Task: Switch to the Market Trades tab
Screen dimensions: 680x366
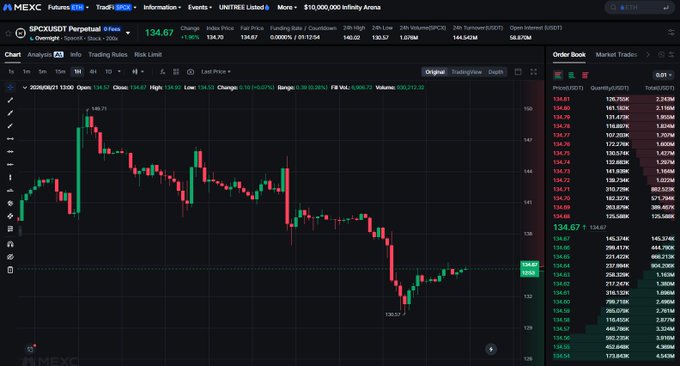Action: [x=616, y=55]
